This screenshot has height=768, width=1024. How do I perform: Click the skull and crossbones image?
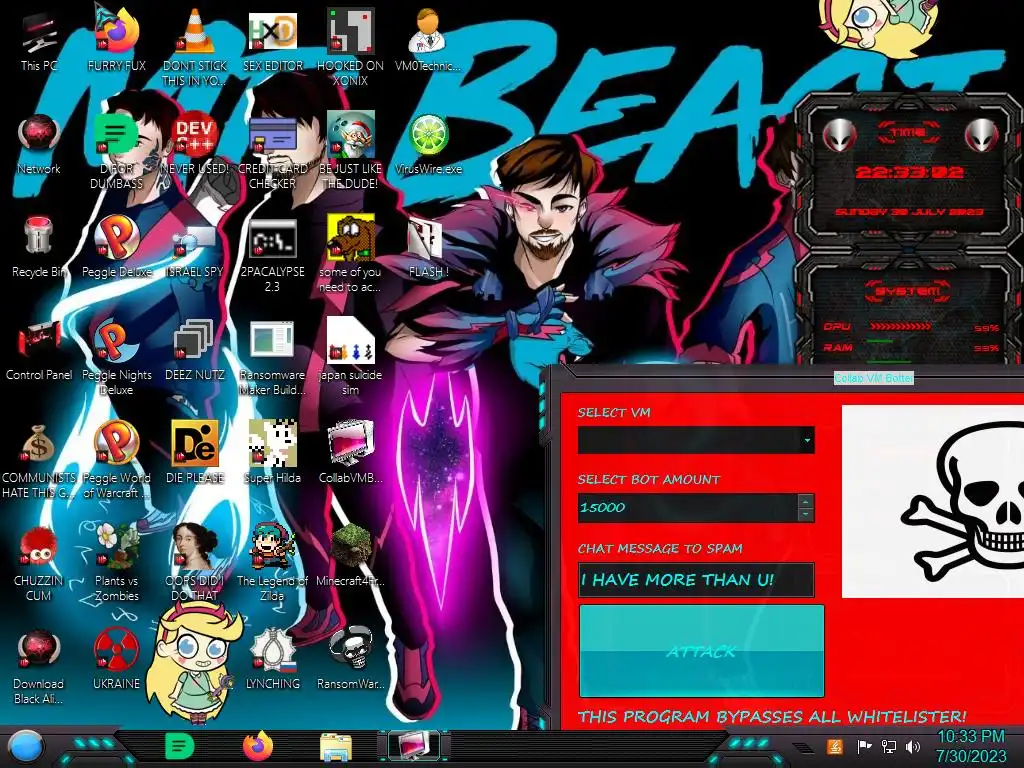click(x=933, y=501)
